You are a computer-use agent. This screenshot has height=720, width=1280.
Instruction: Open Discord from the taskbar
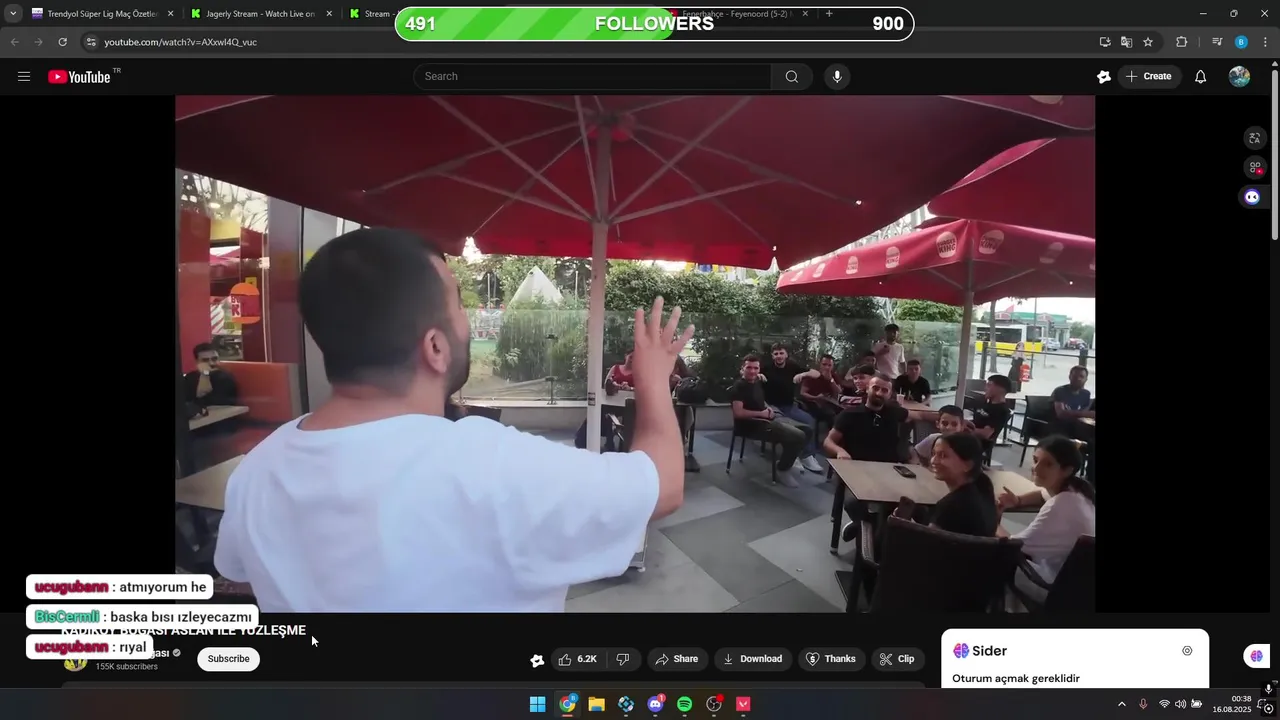pyautogui.click(x=655, y=704)
